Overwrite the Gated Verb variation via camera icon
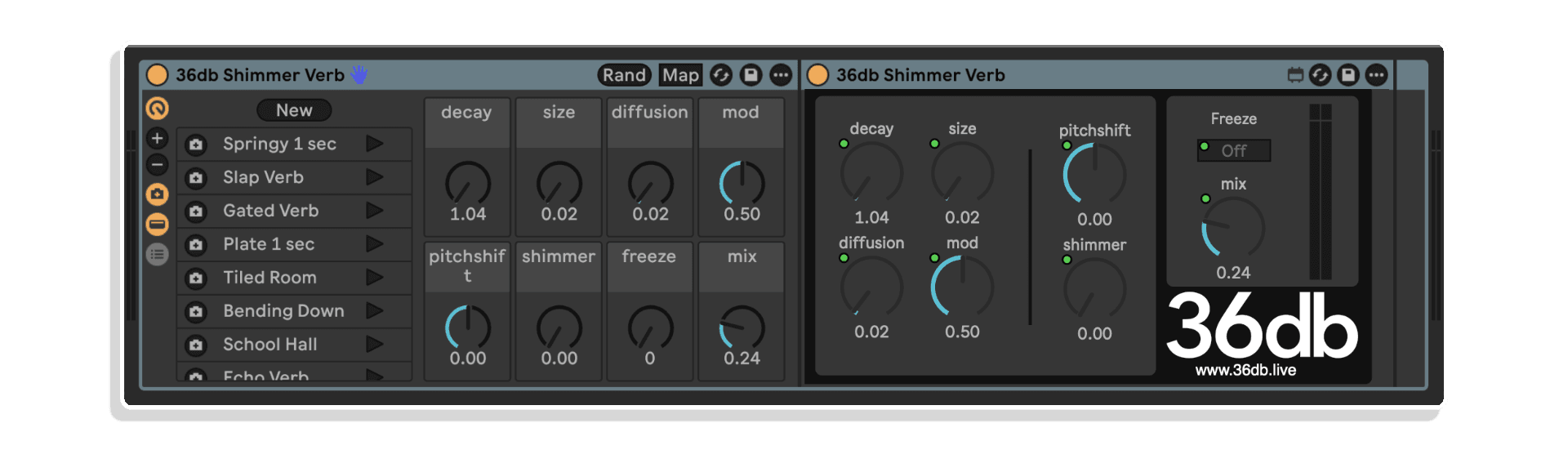Screen dimensions: 1568x450 pos(196,212)
